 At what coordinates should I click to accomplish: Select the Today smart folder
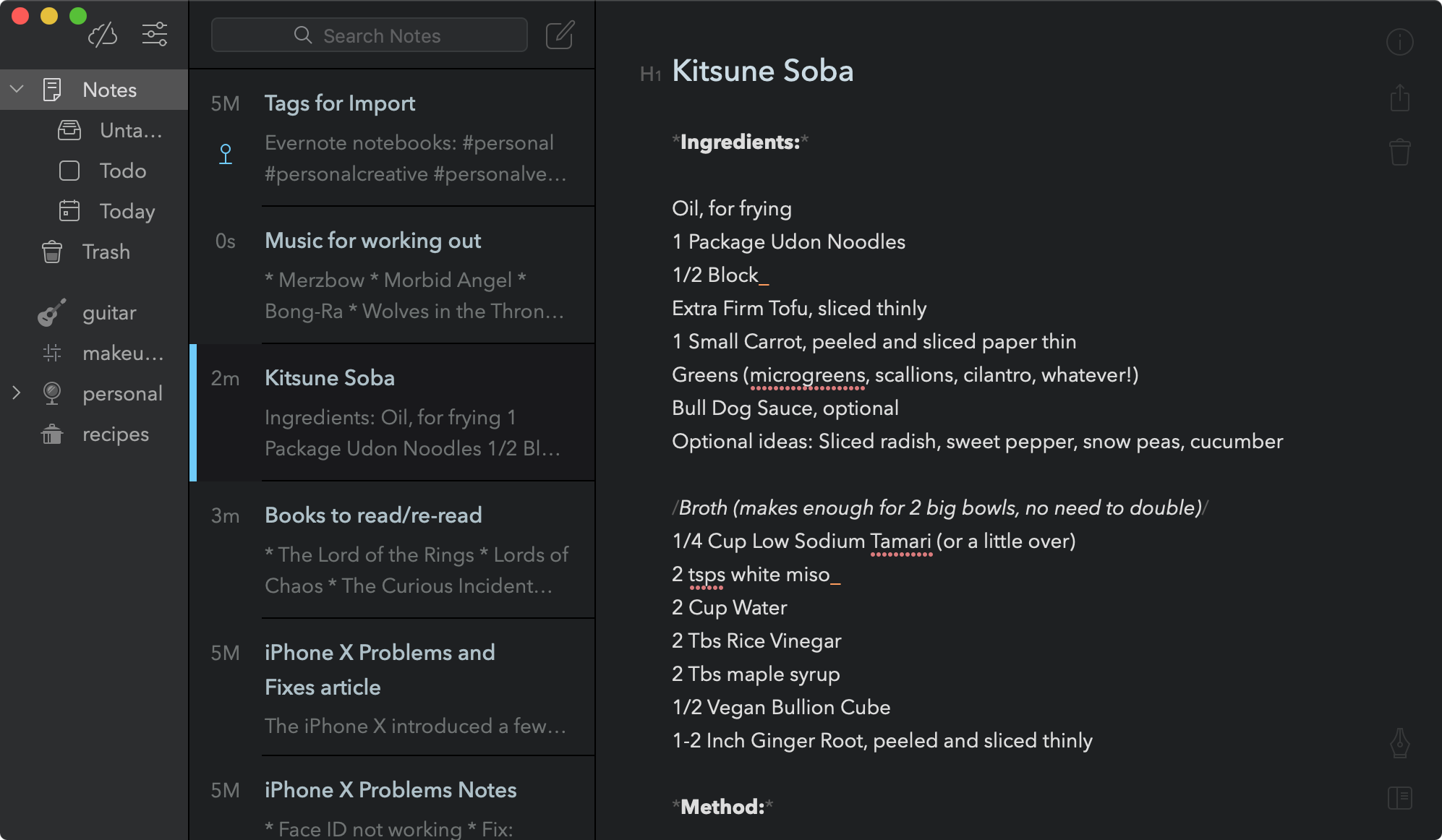[x=128, y=210]
